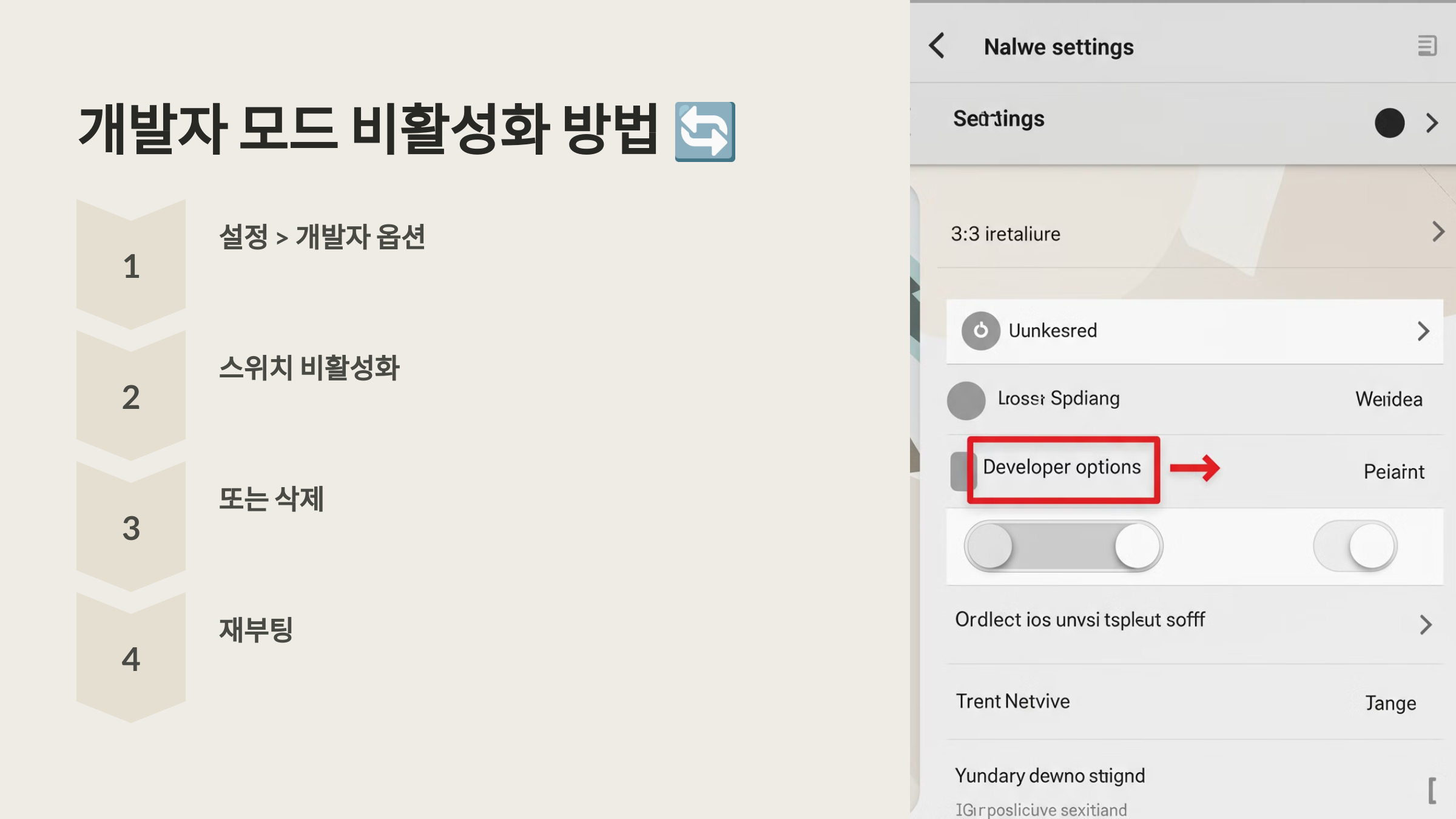Select step 1 chevron shape in list

(x=131, y=266)
